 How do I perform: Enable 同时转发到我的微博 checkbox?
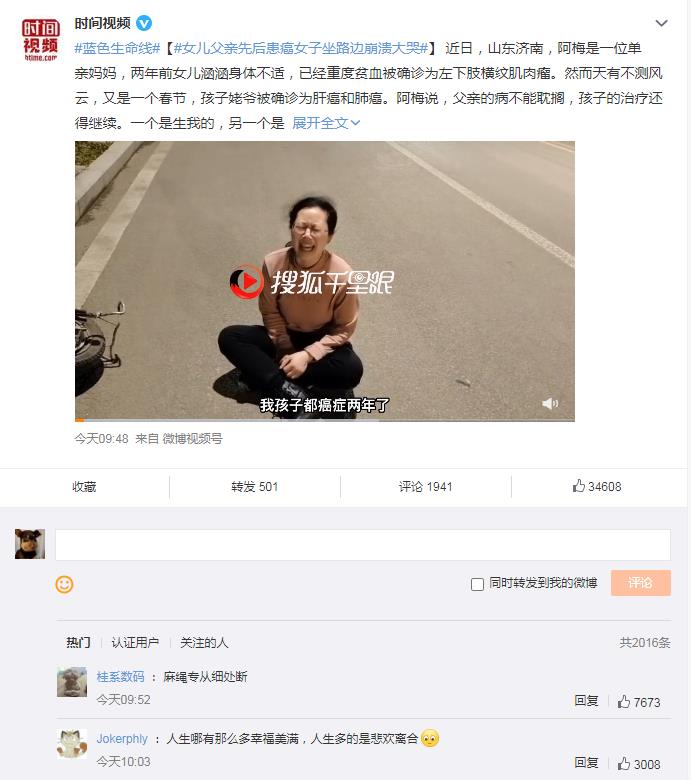click(477, 584)
